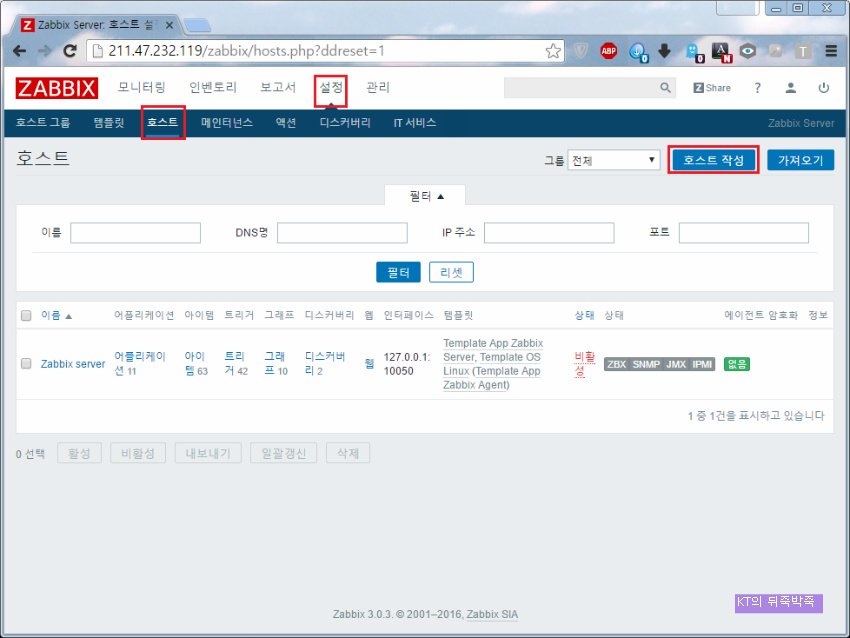Open the 아이템 63 link
Image resolution: width=850 pixels, height=638 pixels.
pyautogui.click(x=196, y=364)
